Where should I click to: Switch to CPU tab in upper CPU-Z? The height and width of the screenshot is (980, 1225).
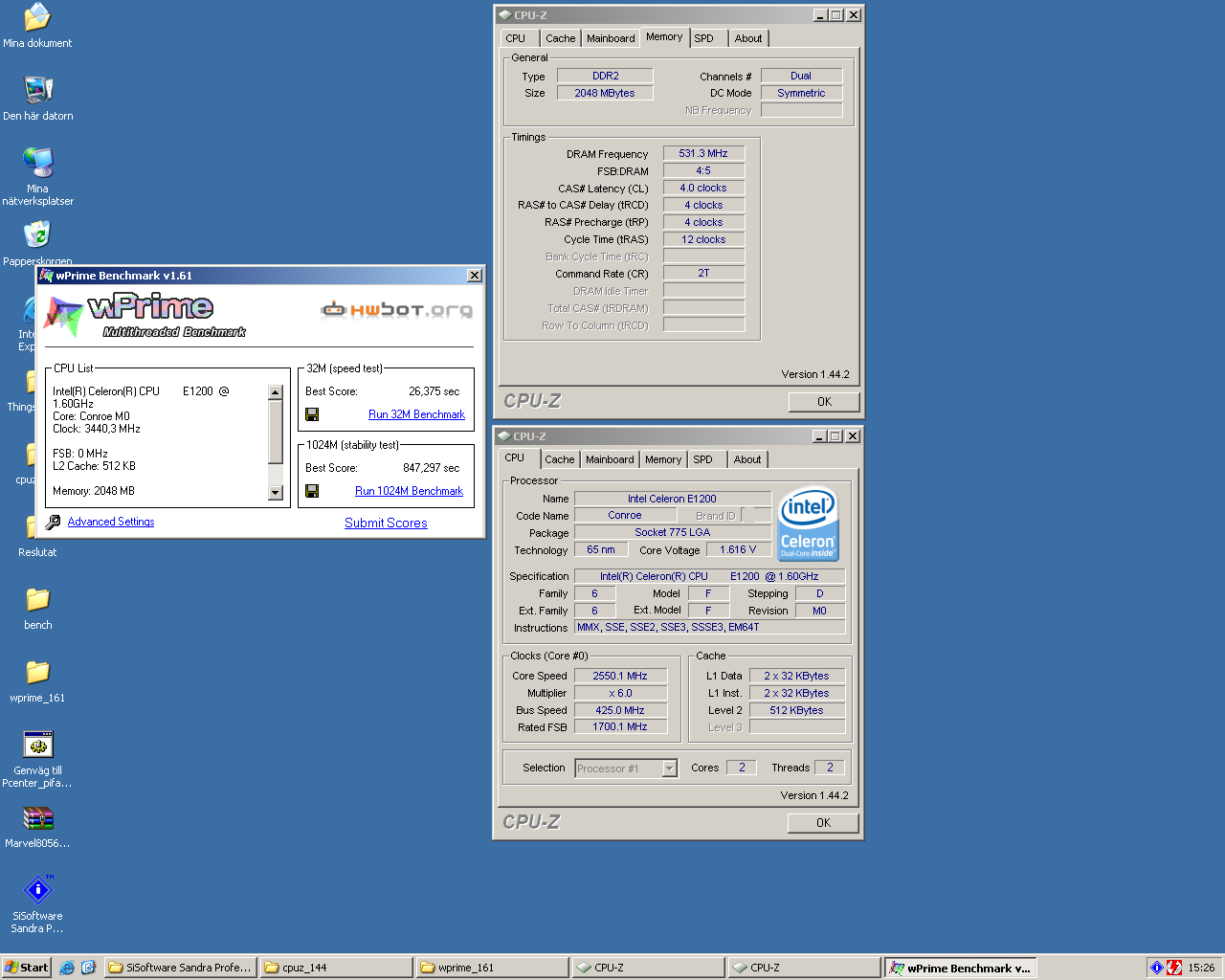516,38
